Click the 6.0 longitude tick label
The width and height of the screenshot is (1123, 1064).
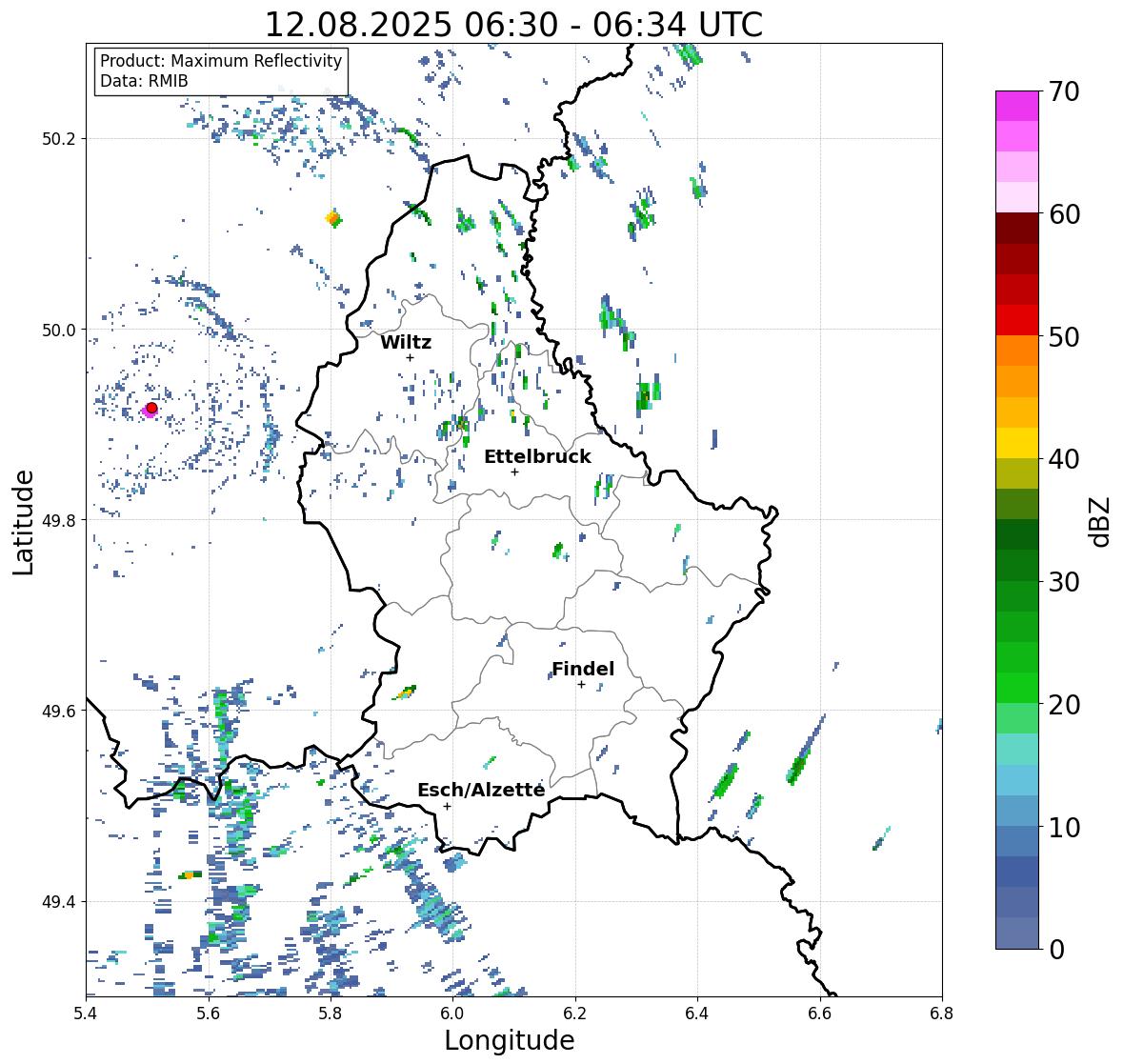point(452,1013)
